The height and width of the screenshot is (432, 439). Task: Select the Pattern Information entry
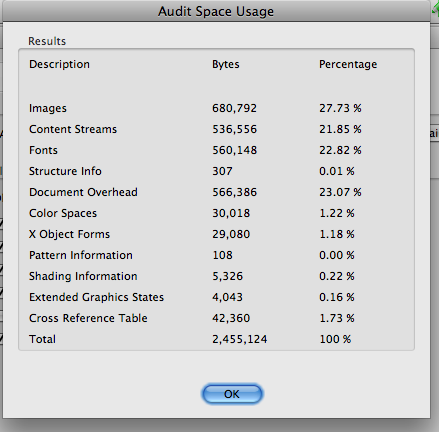pyautogui.click(x=81, y=255)
